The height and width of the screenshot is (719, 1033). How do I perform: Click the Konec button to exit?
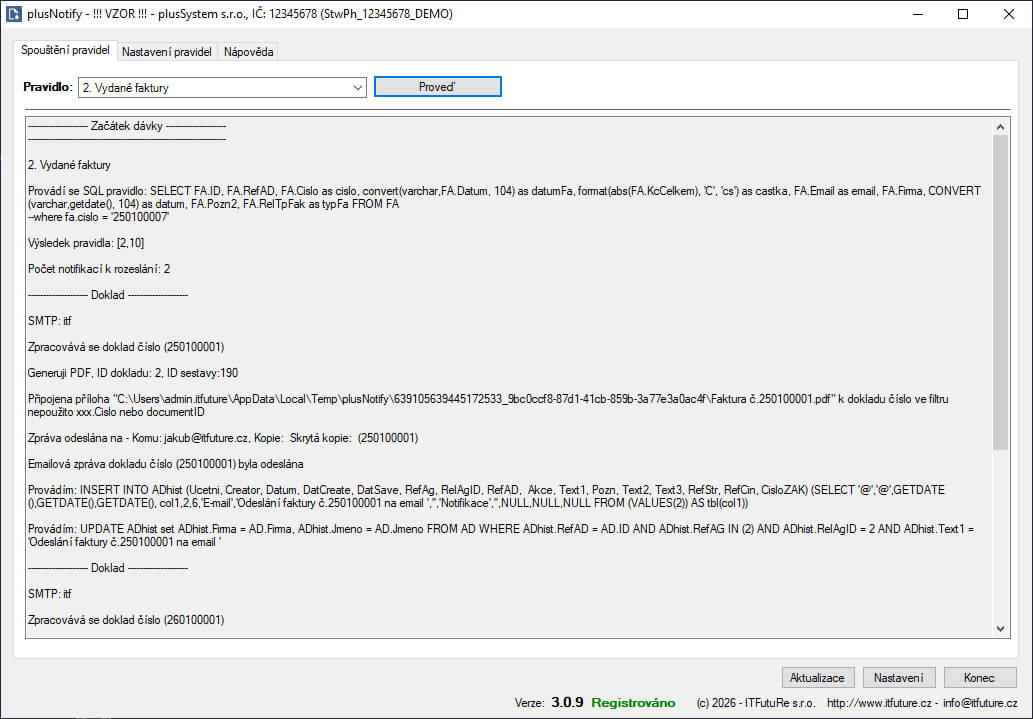coord(979,677)
